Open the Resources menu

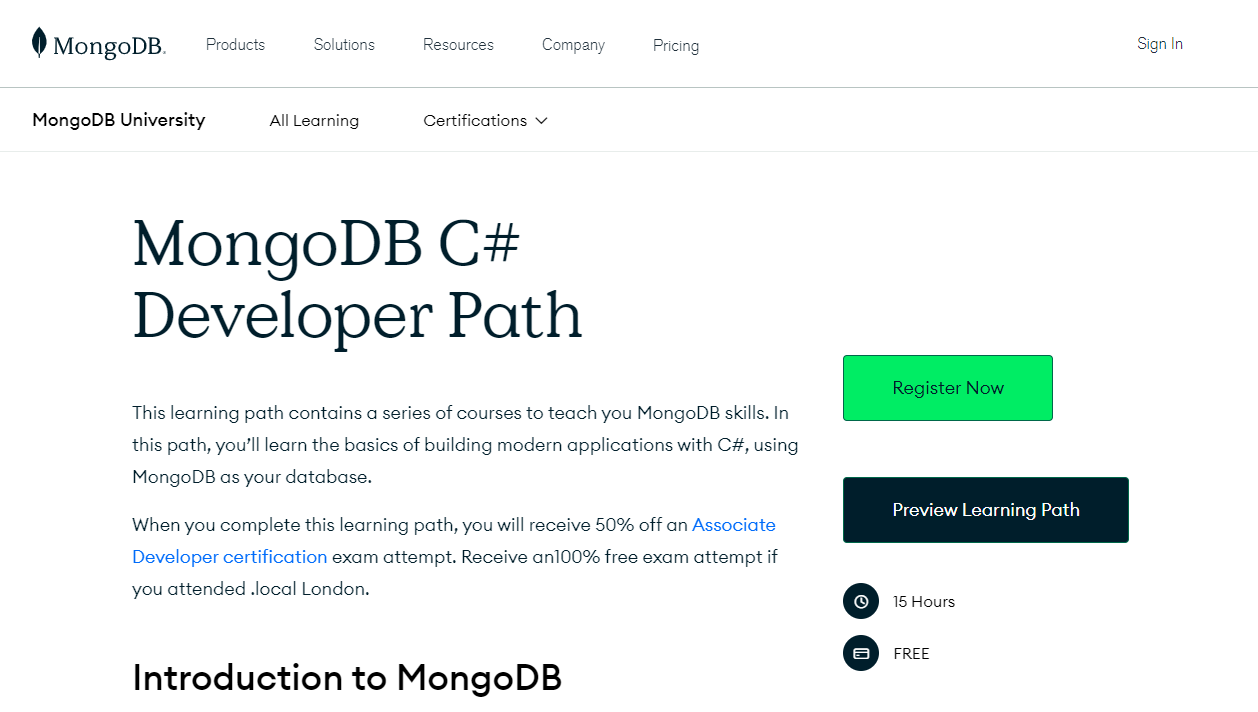point(458,45)
